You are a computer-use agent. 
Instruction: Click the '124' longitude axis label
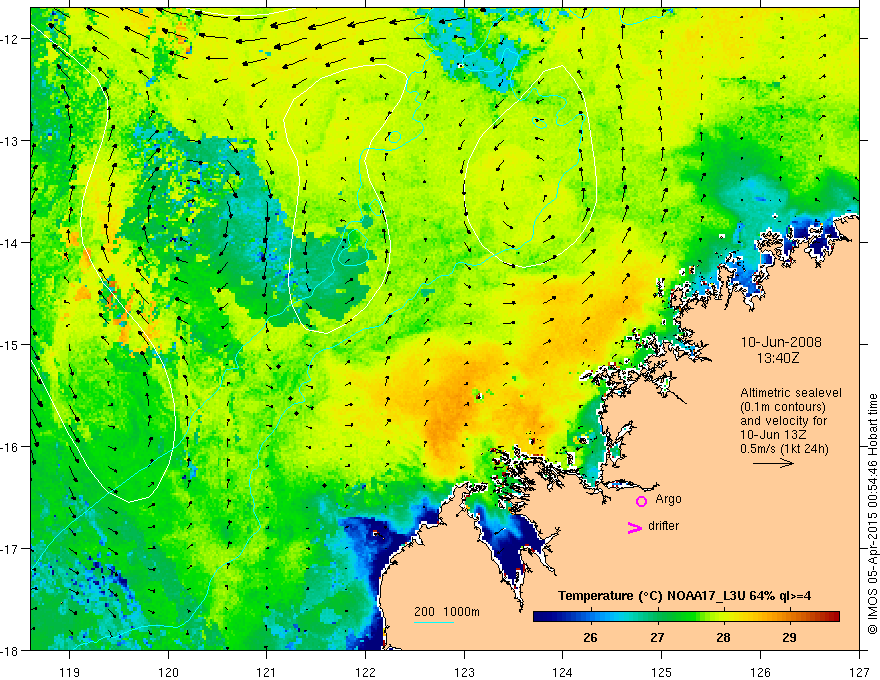click(x=562, y=672)
